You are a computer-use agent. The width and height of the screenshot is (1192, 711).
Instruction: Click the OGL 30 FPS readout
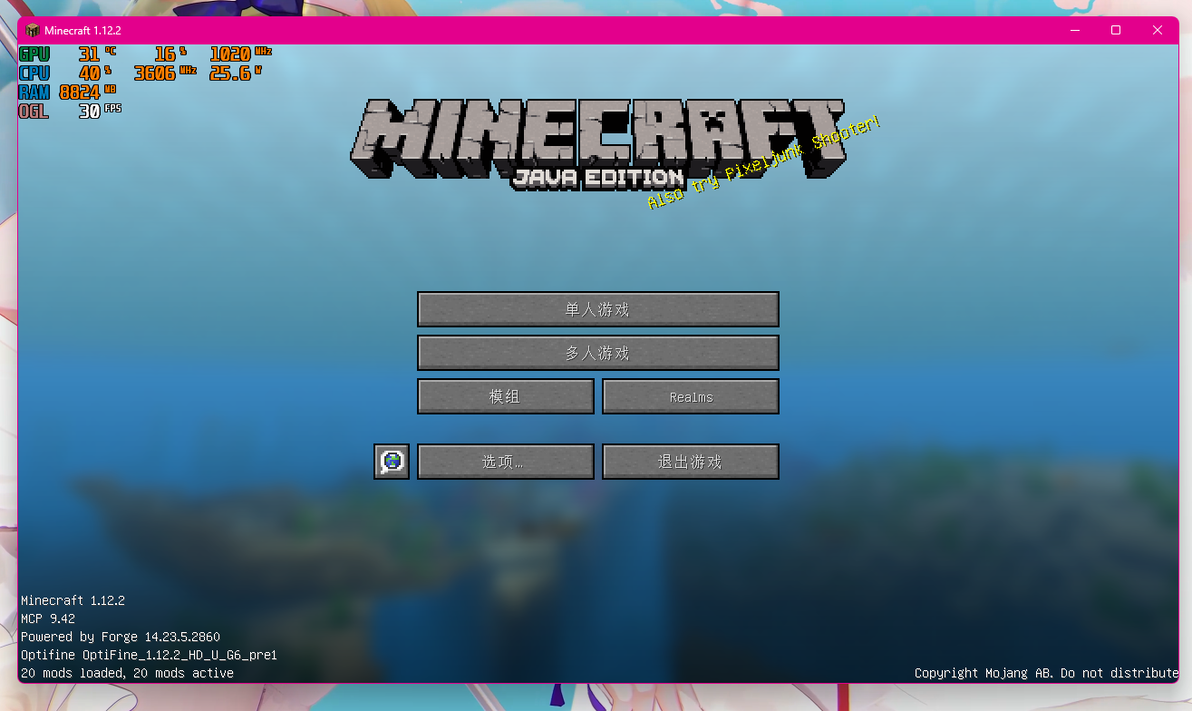[x=70, y=111]
